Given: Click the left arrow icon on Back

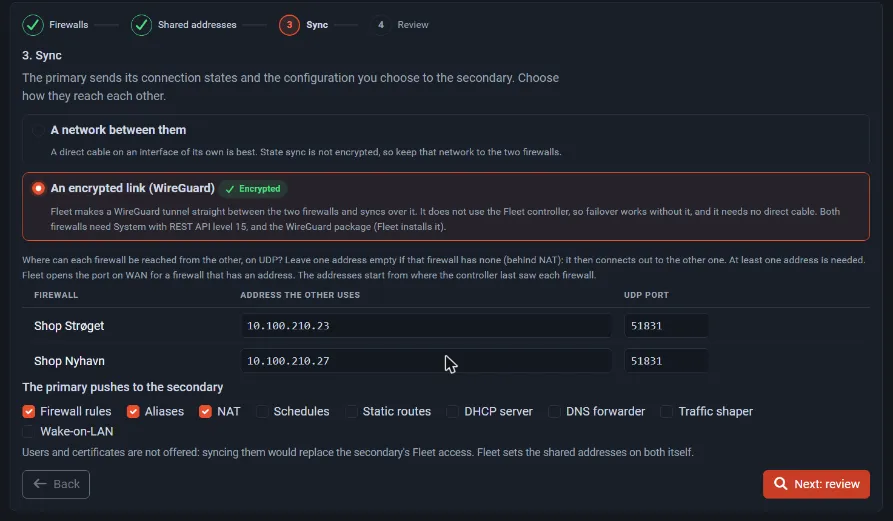Looking at the screenshot, I should (39, 484).
